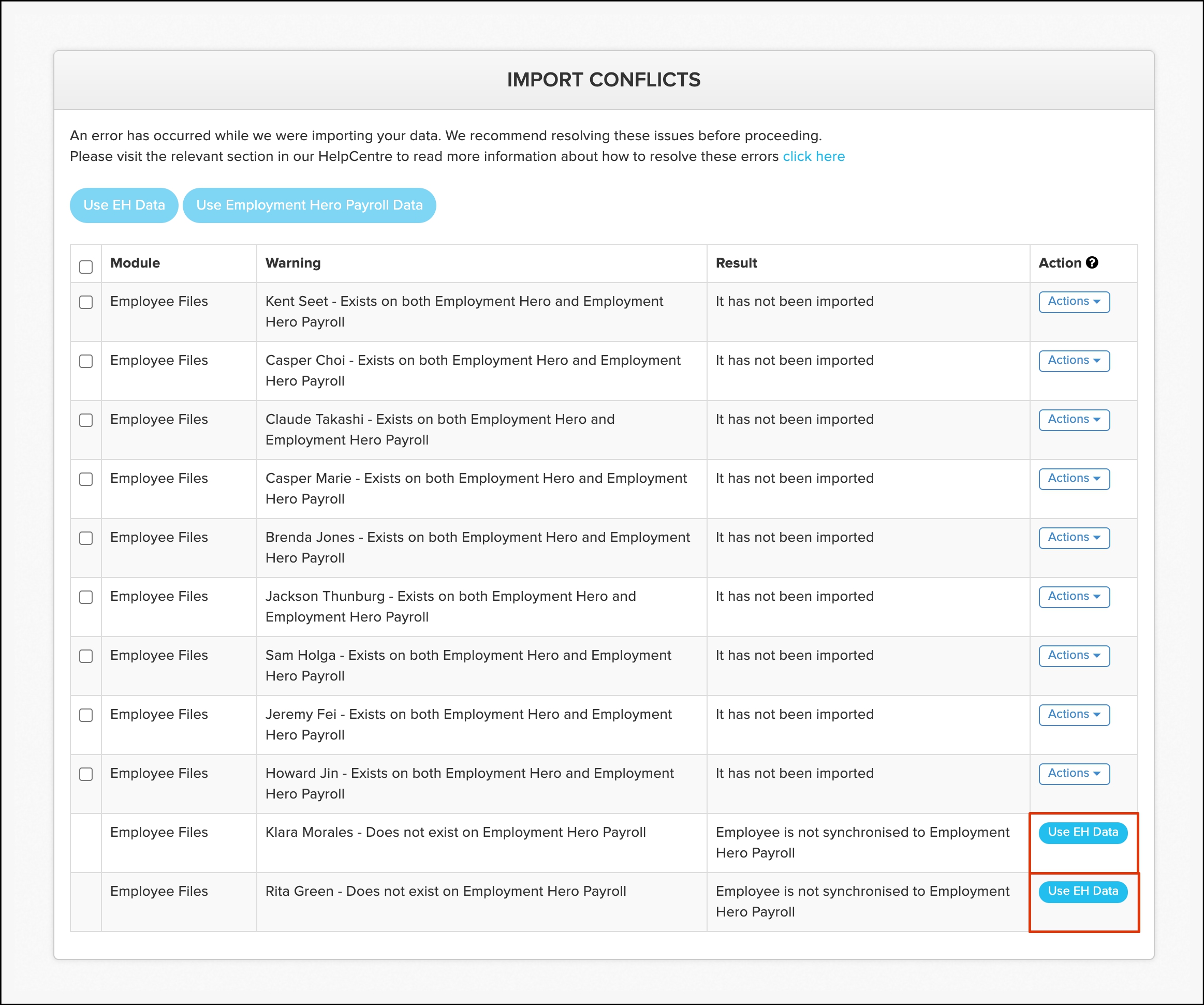Use EH Data for Klara Morales
The image size is (1204, 1005).
coord(1082,833)
